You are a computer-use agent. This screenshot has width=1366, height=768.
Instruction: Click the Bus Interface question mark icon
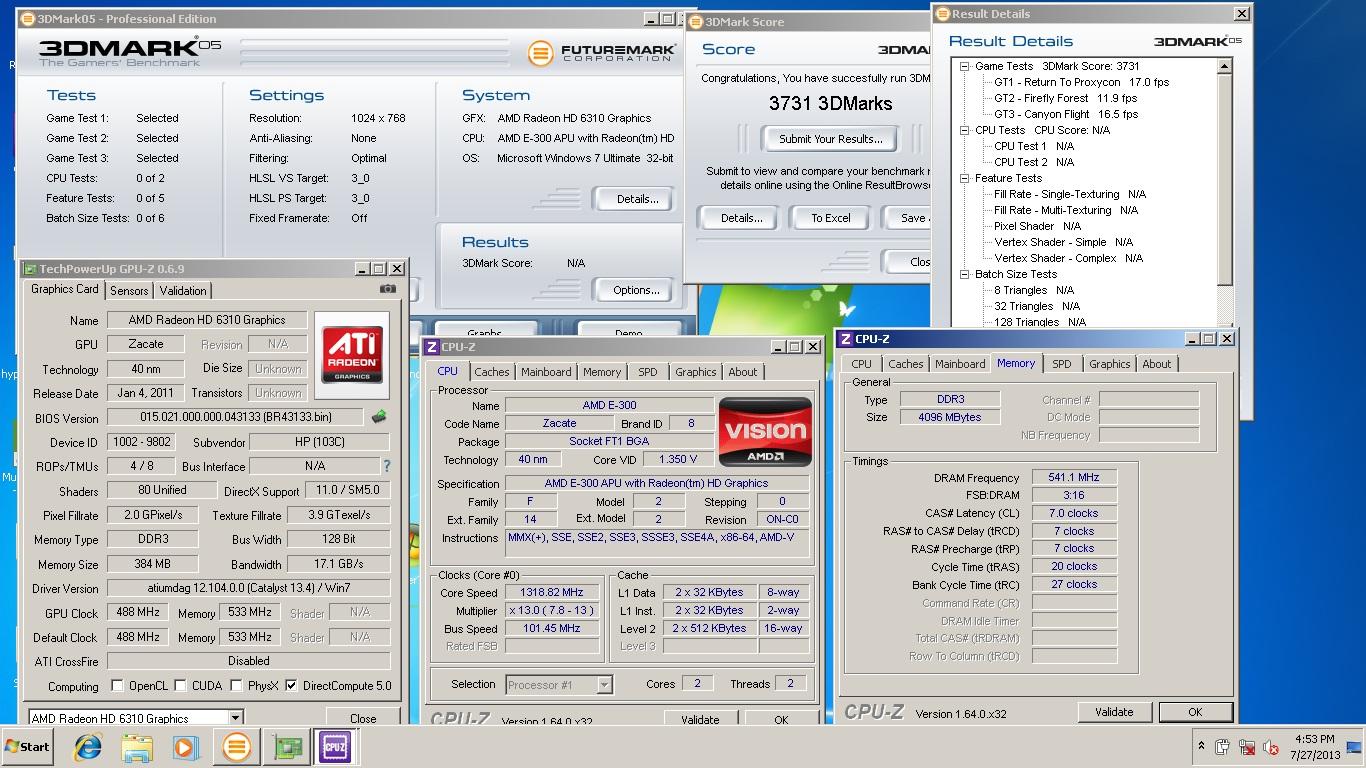(x=386, y=466)
